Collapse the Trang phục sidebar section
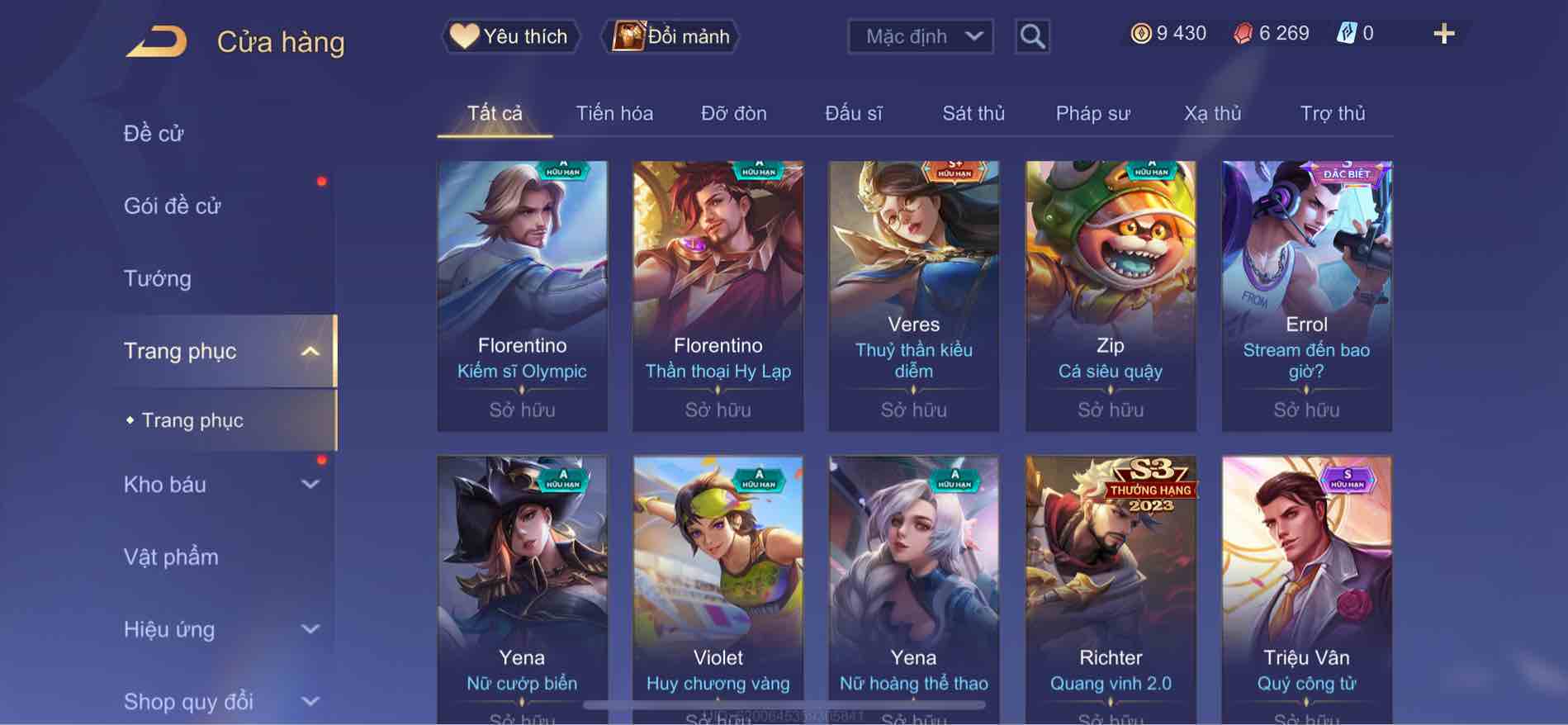The height and width of the screenshot is (725, 1568). click(x=310, y=351)
